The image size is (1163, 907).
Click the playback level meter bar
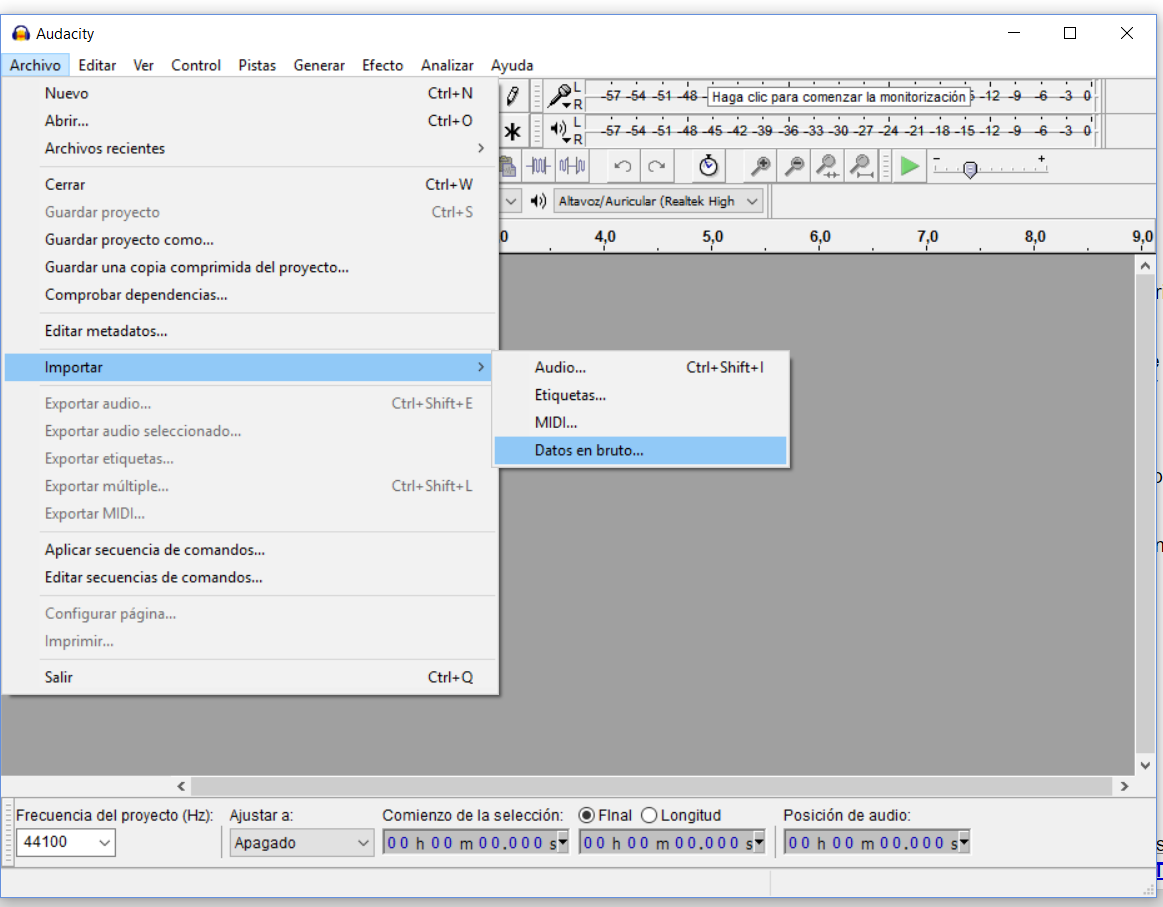[842, 131]
